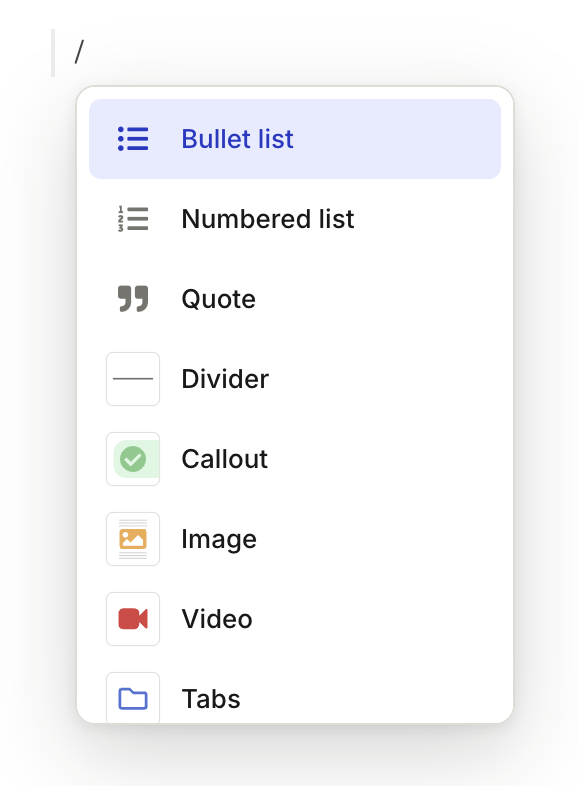578x786 pixels.
Task: Click the divider line icon
Action: coord(133,379)
